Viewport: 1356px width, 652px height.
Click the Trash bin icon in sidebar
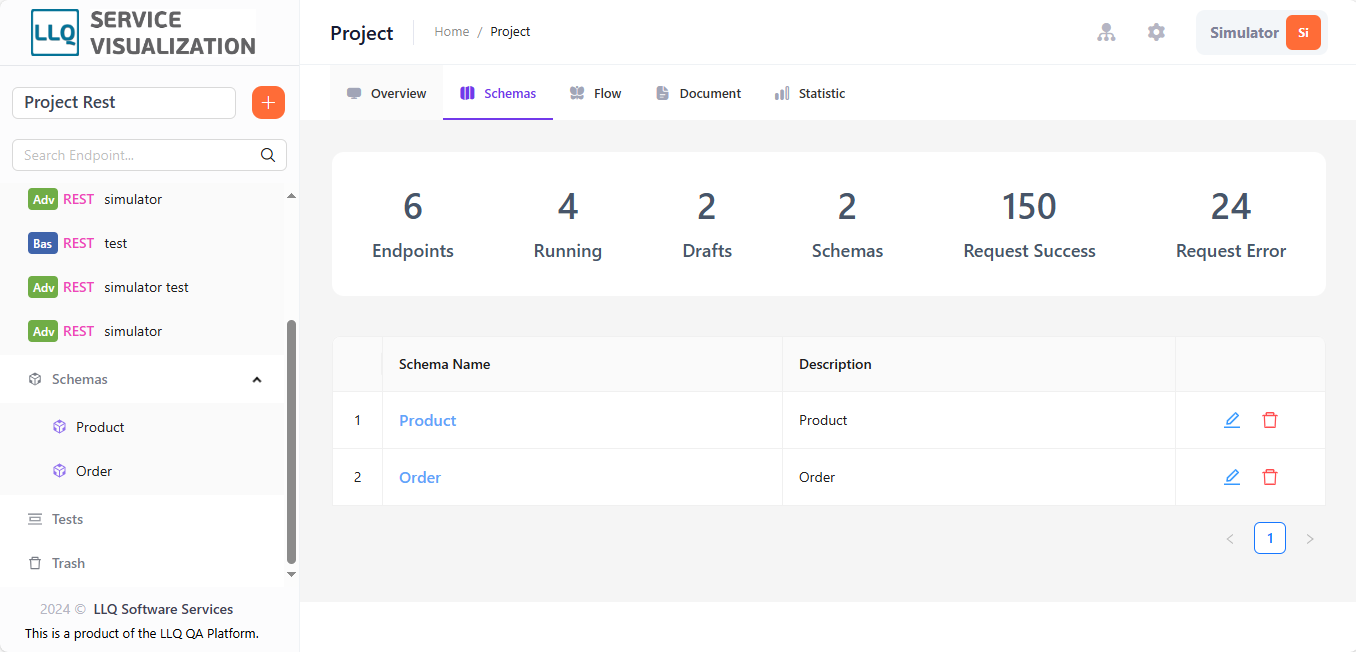click(x=35, y=563)
